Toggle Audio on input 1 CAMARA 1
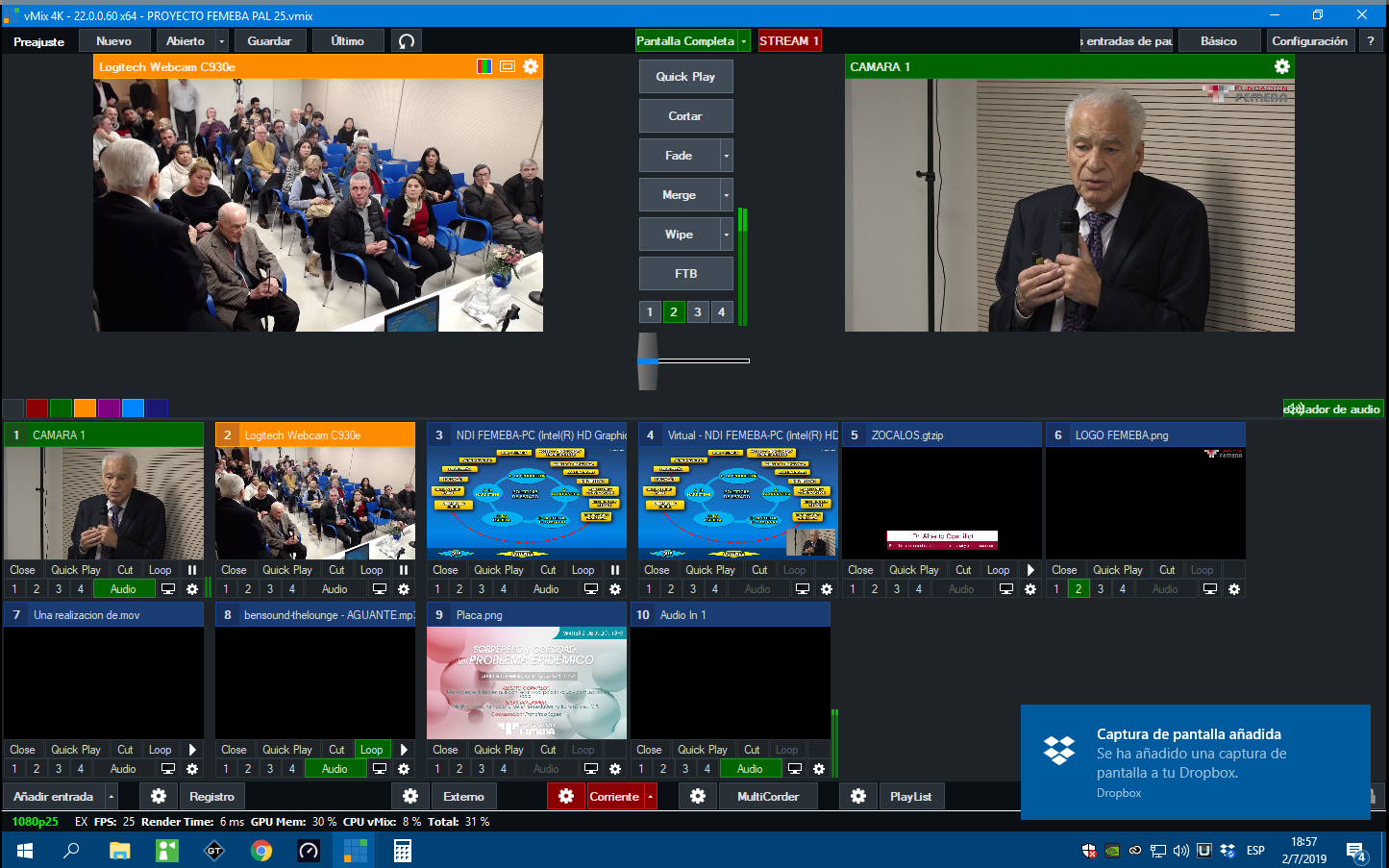The height and width of the screenshot is (868, 1389). point(124,589)
